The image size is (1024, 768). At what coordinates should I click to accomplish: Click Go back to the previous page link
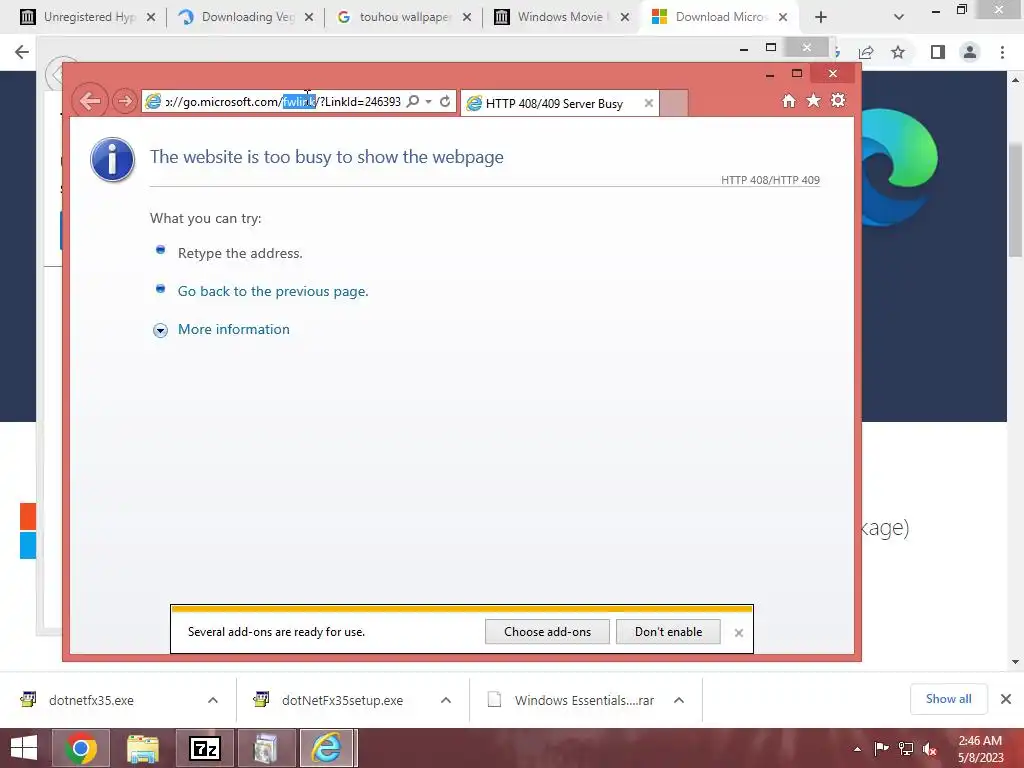pos(273,291)
